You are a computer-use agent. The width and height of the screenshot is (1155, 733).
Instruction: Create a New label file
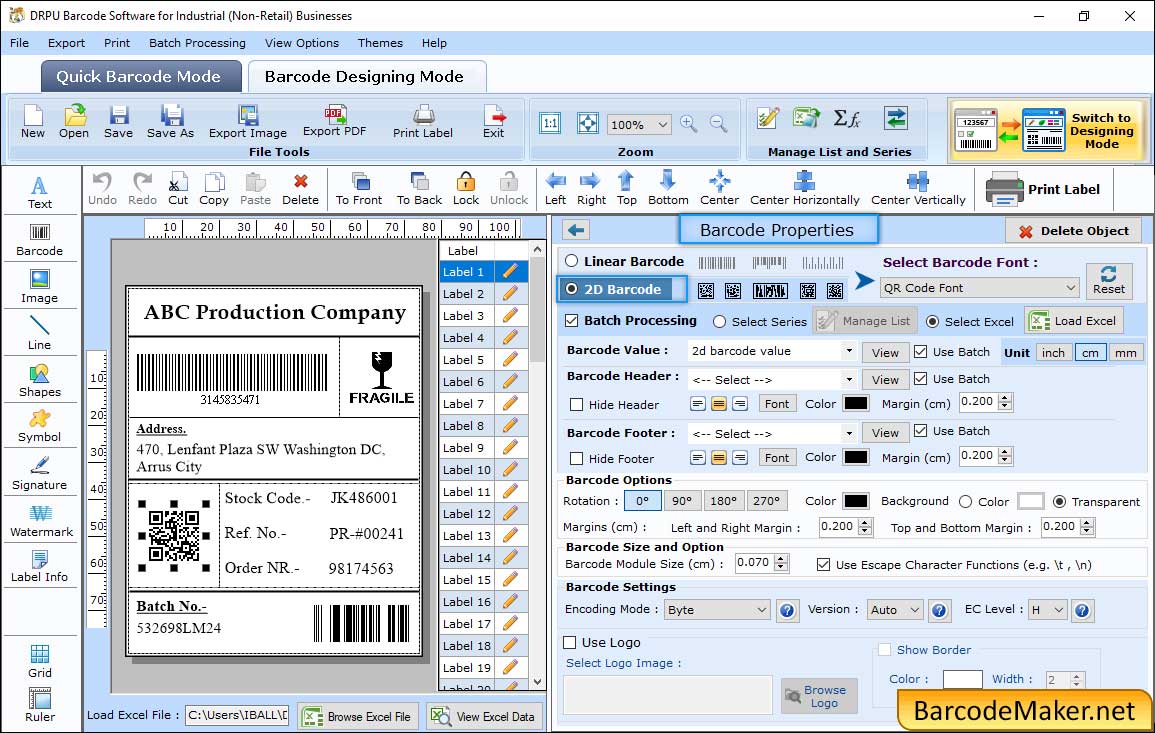[33, 122]
